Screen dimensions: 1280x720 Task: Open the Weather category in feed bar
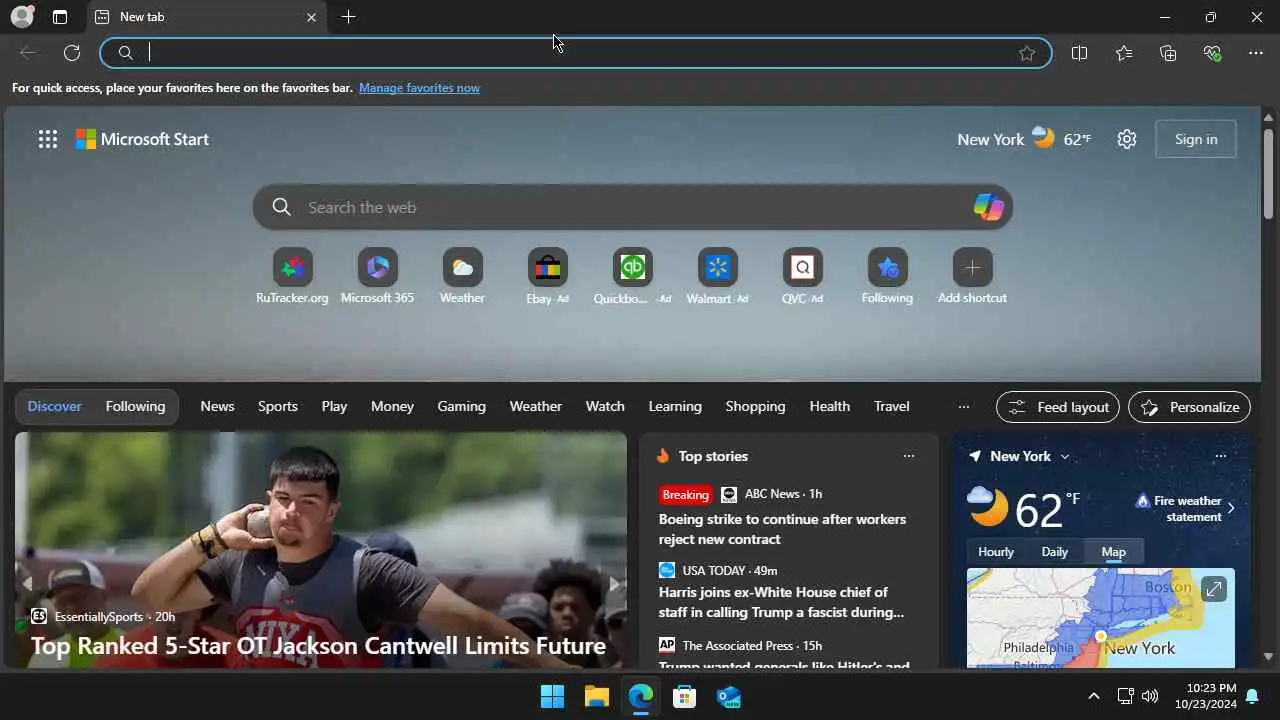[535, 406]
